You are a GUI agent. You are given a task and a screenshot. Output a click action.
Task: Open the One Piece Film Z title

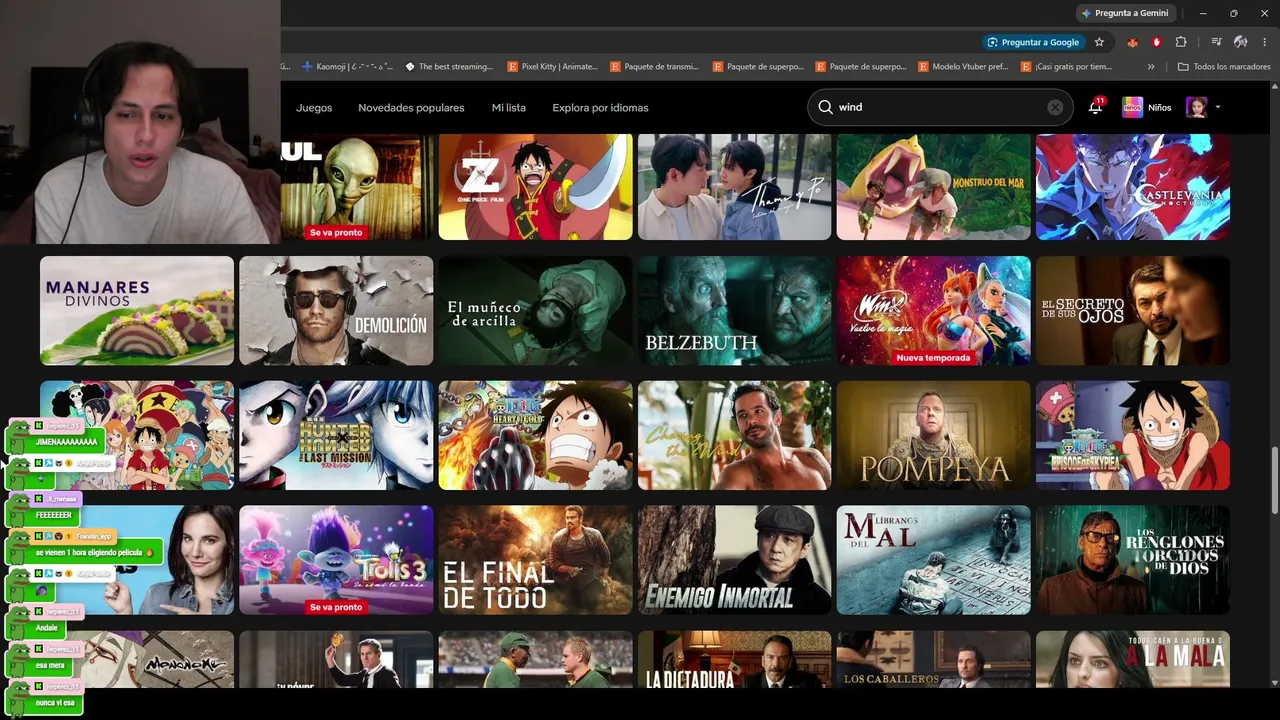tap(535, 187)
